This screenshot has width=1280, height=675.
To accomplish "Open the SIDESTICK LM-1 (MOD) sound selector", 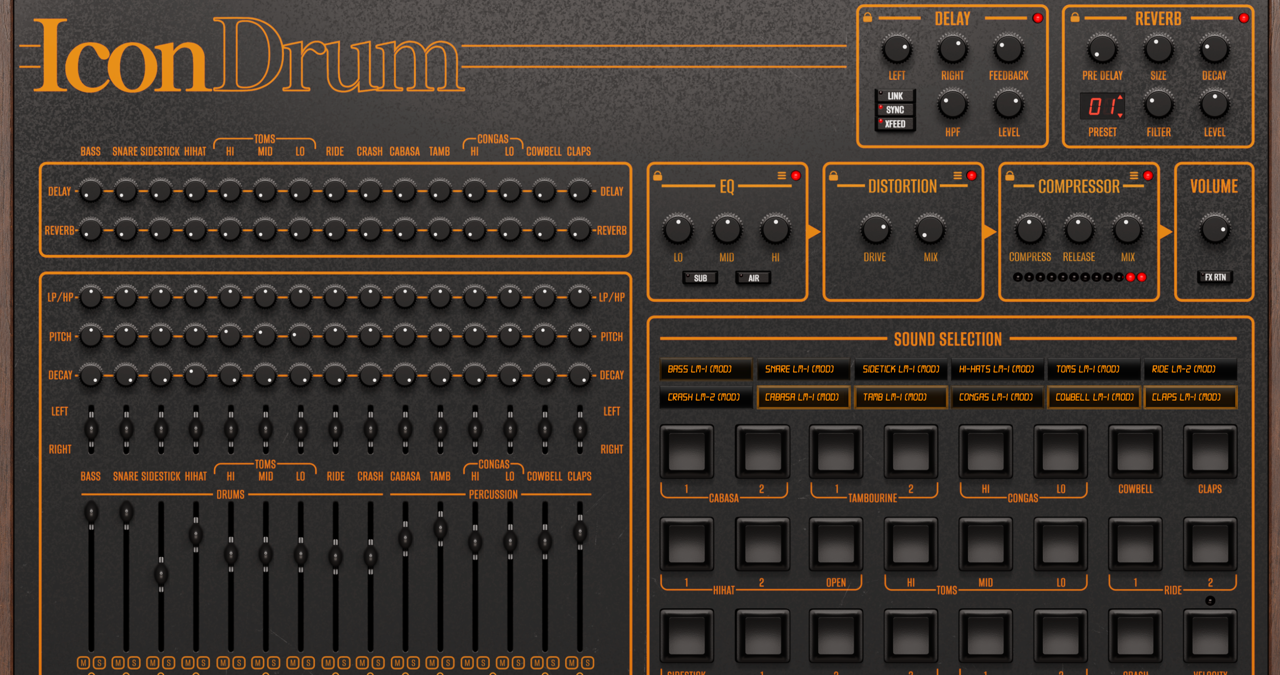I will (899, 369).
